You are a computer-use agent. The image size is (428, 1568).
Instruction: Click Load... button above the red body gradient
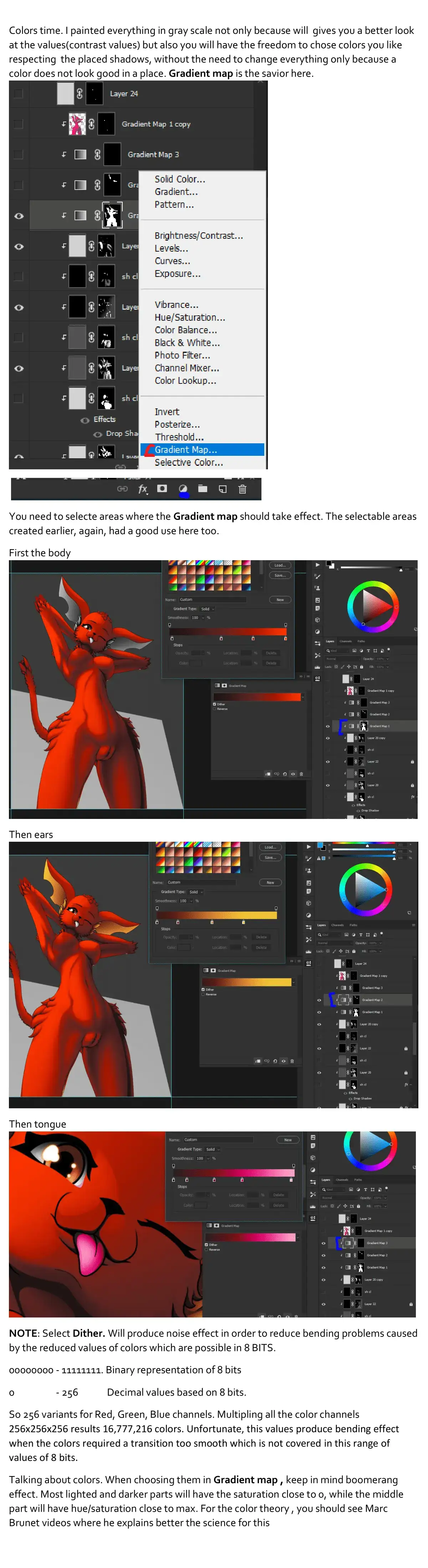coord(279,566)
